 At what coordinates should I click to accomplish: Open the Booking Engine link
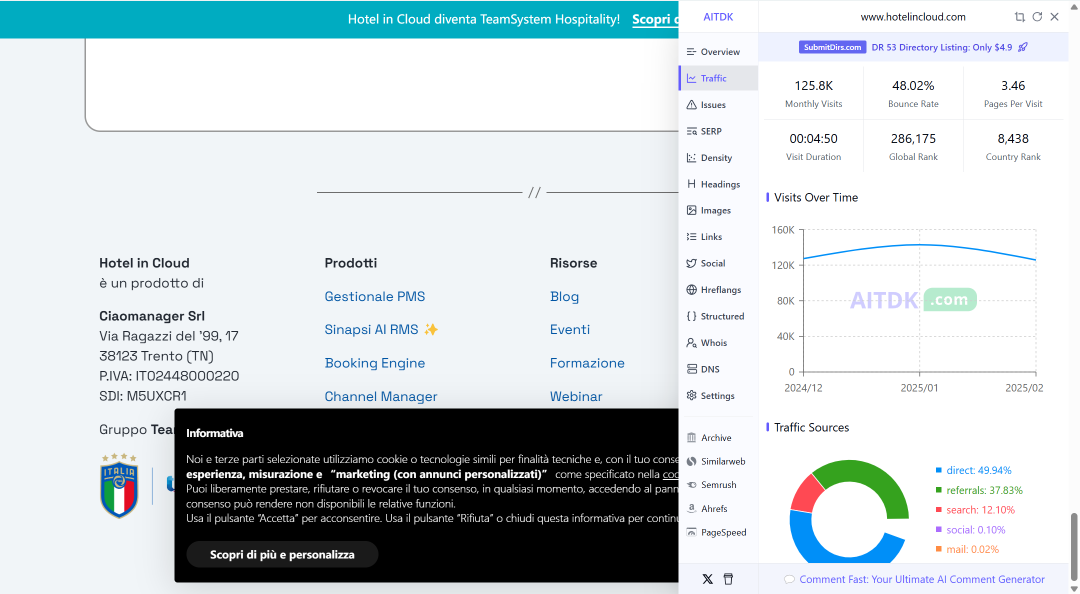point(375,363)
